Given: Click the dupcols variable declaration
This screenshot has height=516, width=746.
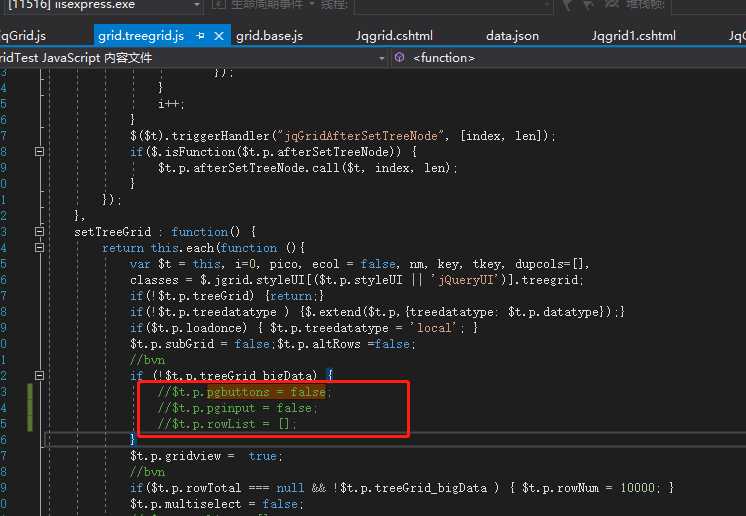Looking at the screenshot, I should pyautogui.click(x=552, y=264).
